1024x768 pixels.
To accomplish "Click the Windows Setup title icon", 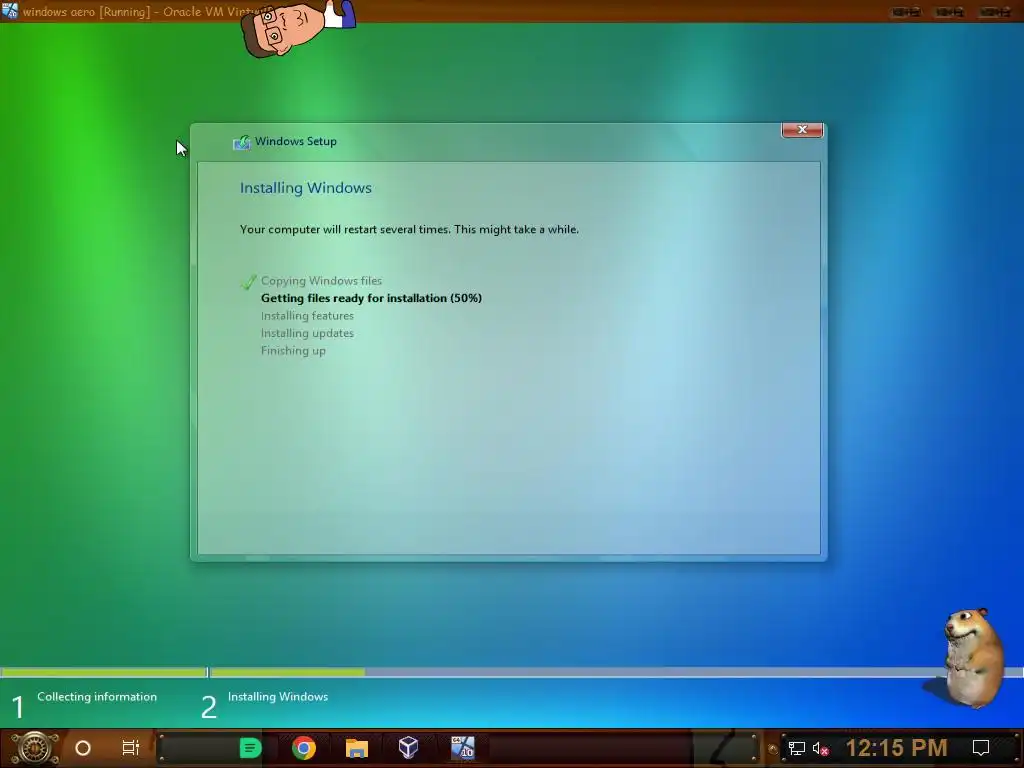I will [242, 142].
